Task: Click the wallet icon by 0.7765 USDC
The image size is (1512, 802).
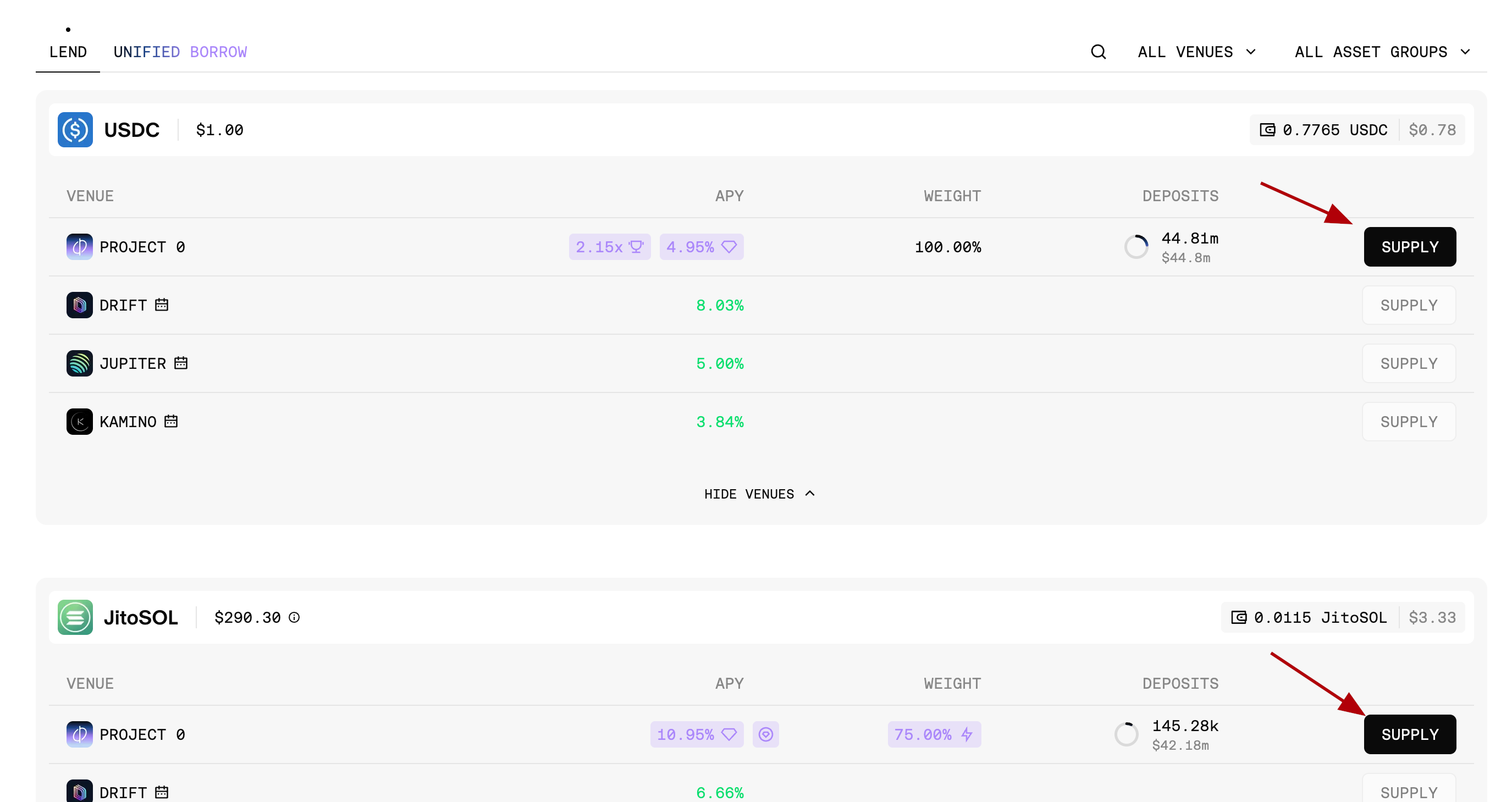Action: (x=1267, y=130)
